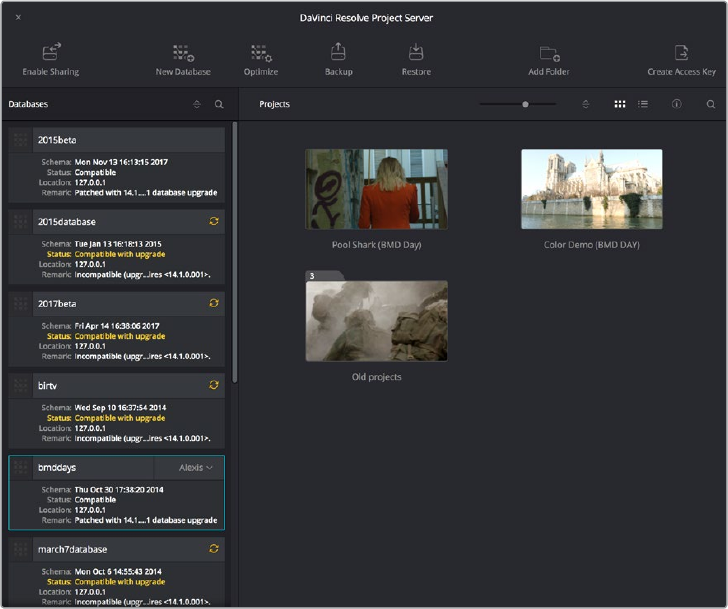Click march7database schema Mon Oct 6 text
This screenshot has width=728, height=609.
118,571
